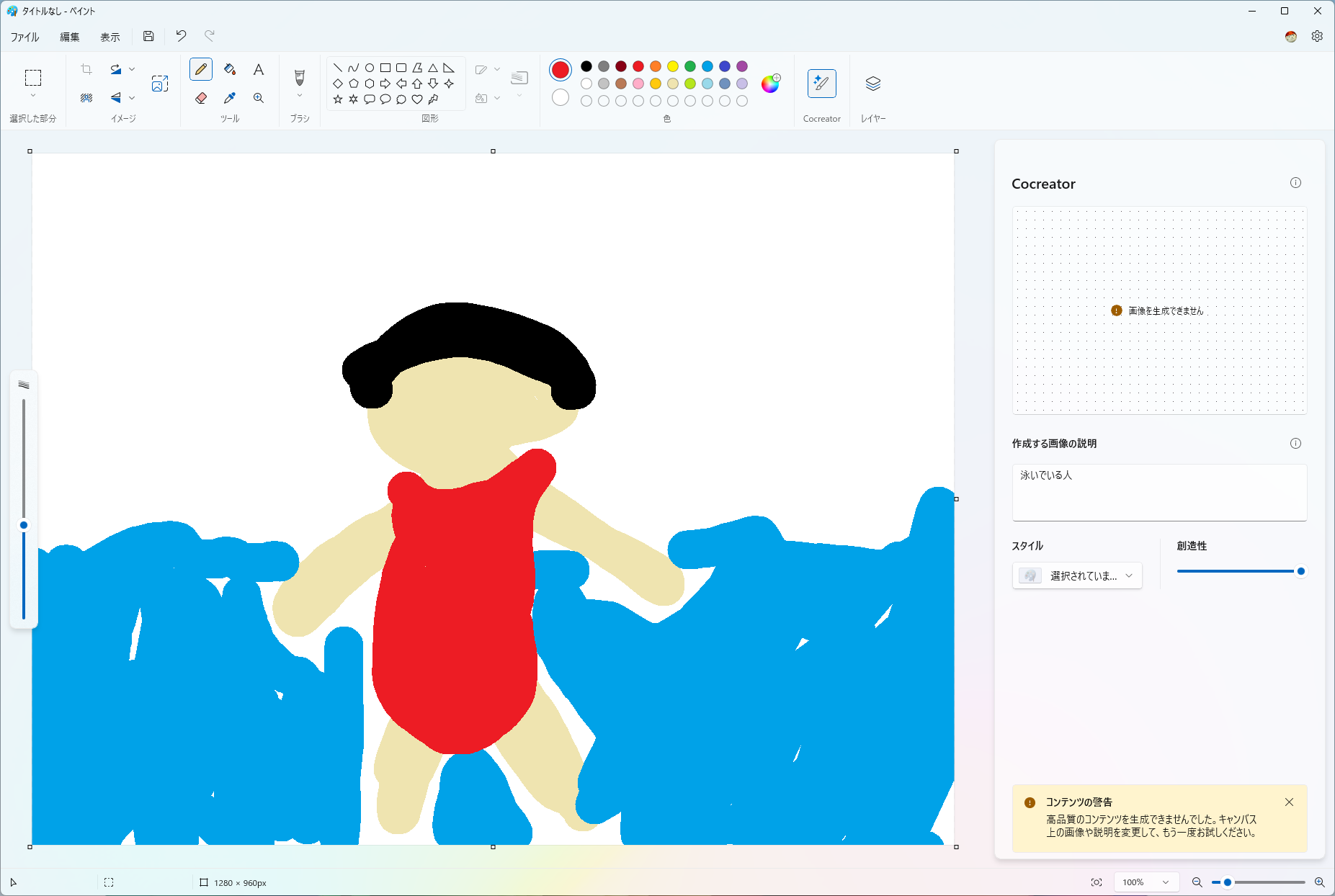Expand the Brushes dropdown chevron
Screen dimensions: 1335x896
[300, 96]
